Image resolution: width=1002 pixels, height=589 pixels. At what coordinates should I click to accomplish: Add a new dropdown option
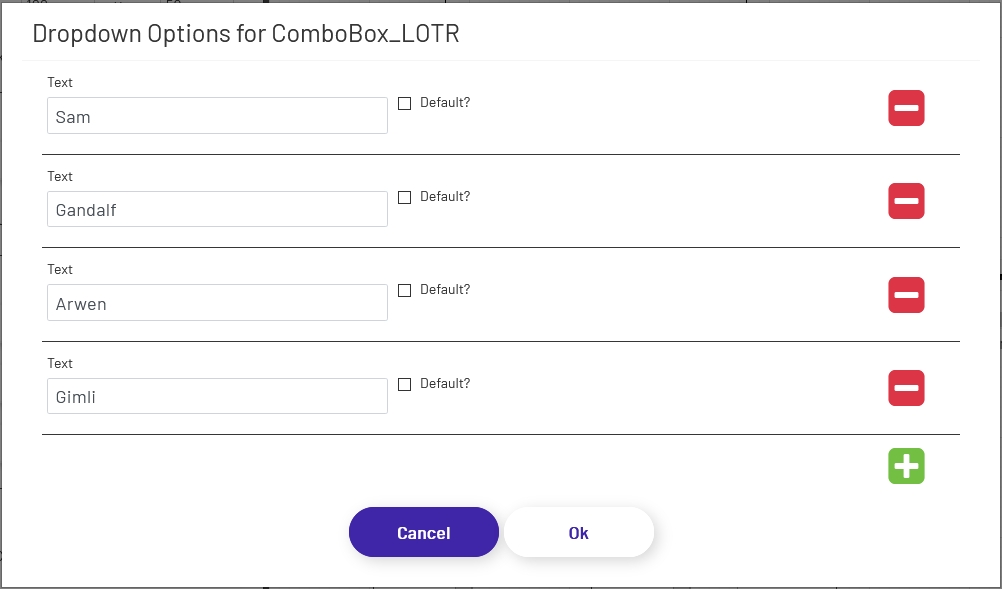(x=905, y=465)
